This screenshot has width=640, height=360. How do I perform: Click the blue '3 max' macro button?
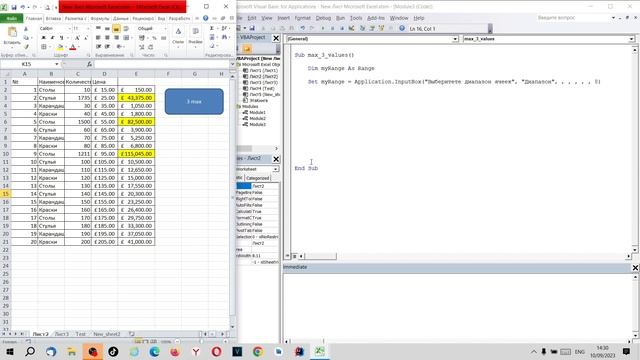pos(194,101)
